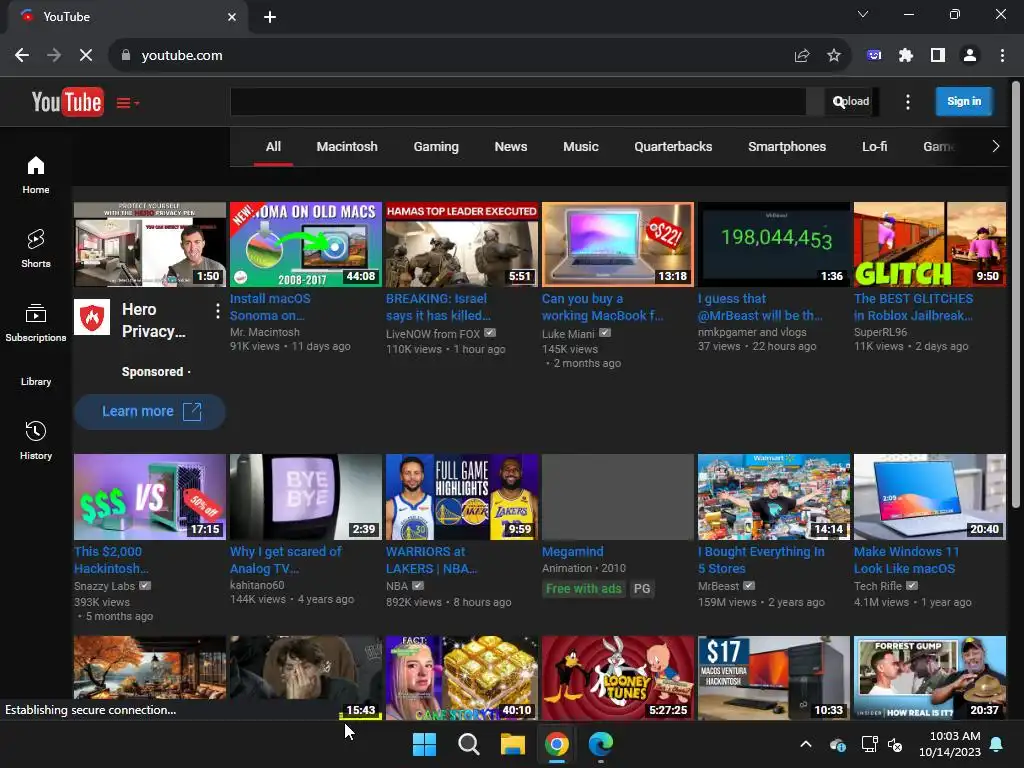This screenshot has height=768, width=1024.
Task: Open Can you buy a working MacBook link
Action: click(602, 307)
